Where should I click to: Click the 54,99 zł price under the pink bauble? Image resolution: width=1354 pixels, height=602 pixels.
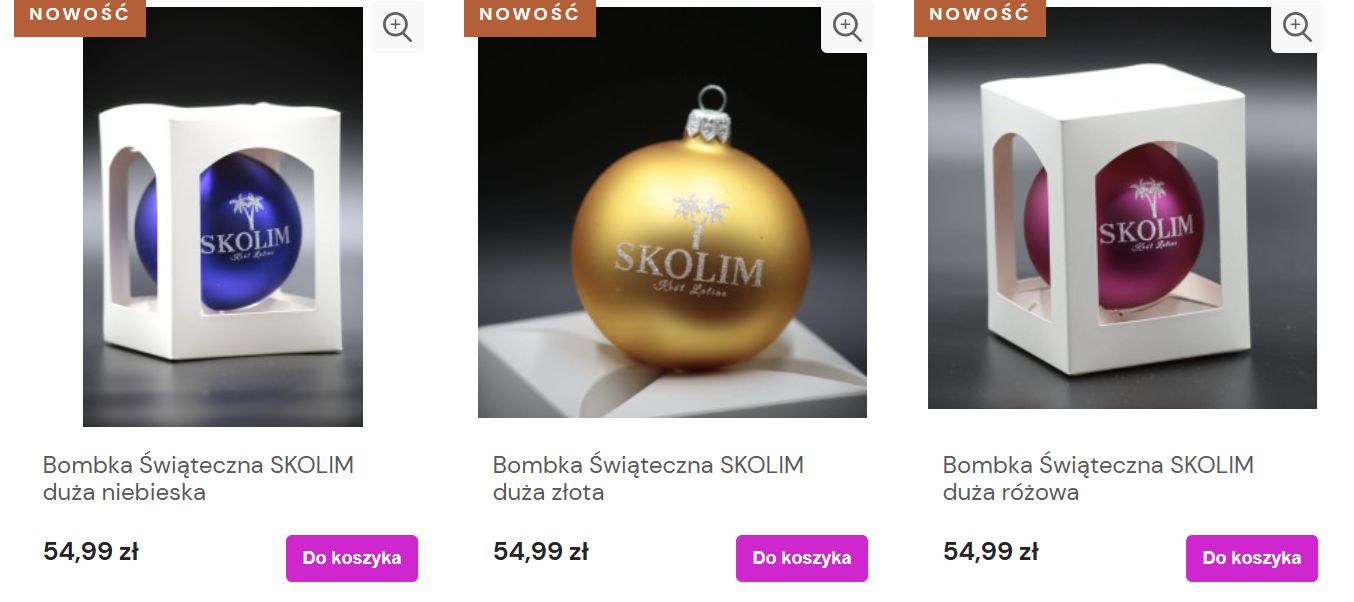click(x=991, y=550)
